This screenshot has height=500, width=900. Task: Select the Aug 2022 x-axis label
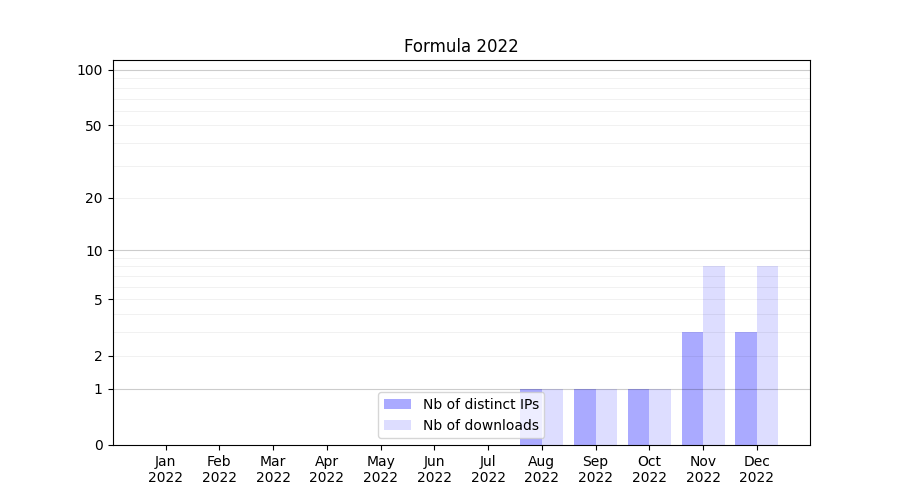pos(541,469)
